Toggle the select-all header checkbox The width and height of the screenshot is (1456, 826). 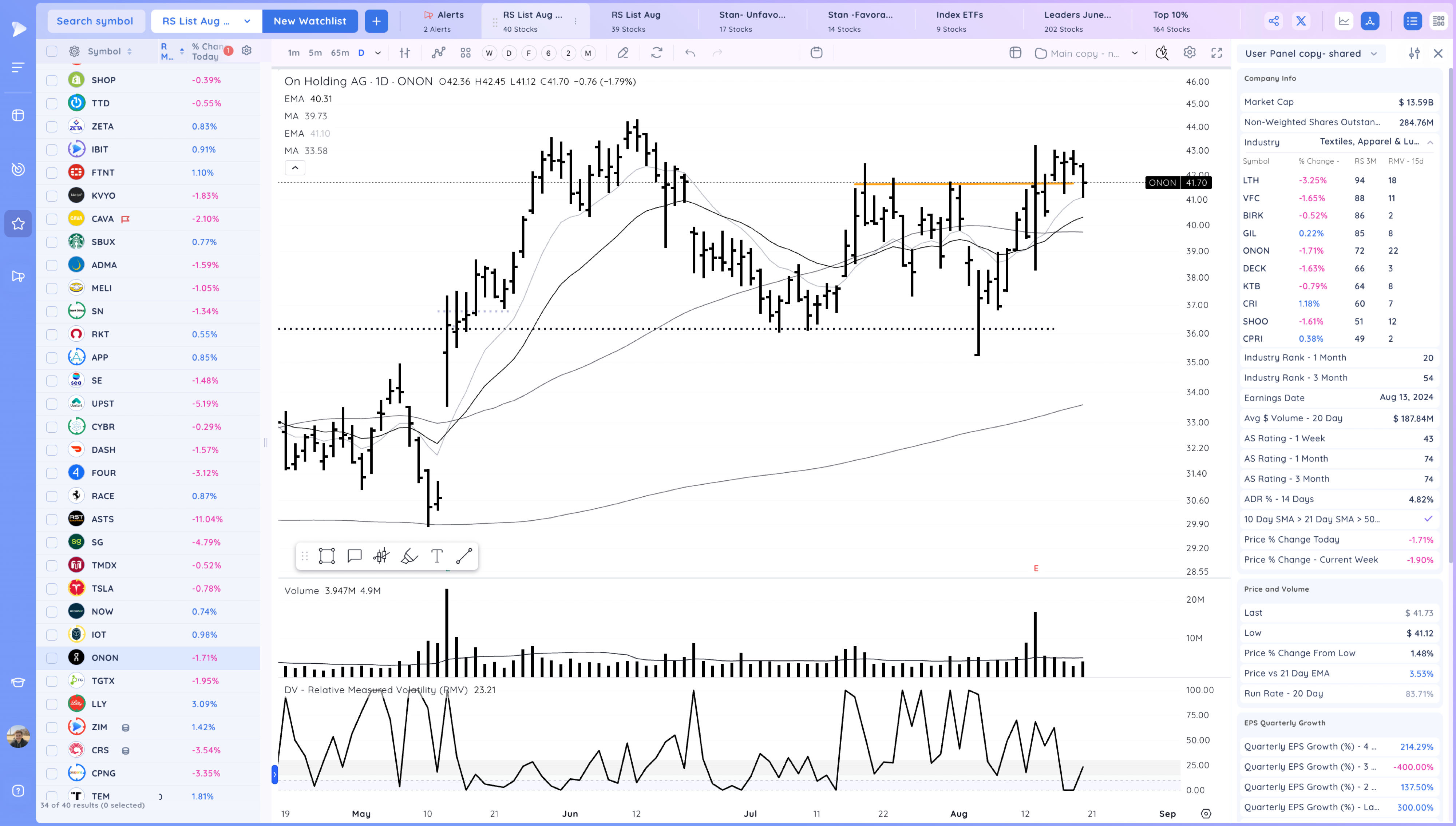[52, 51]
